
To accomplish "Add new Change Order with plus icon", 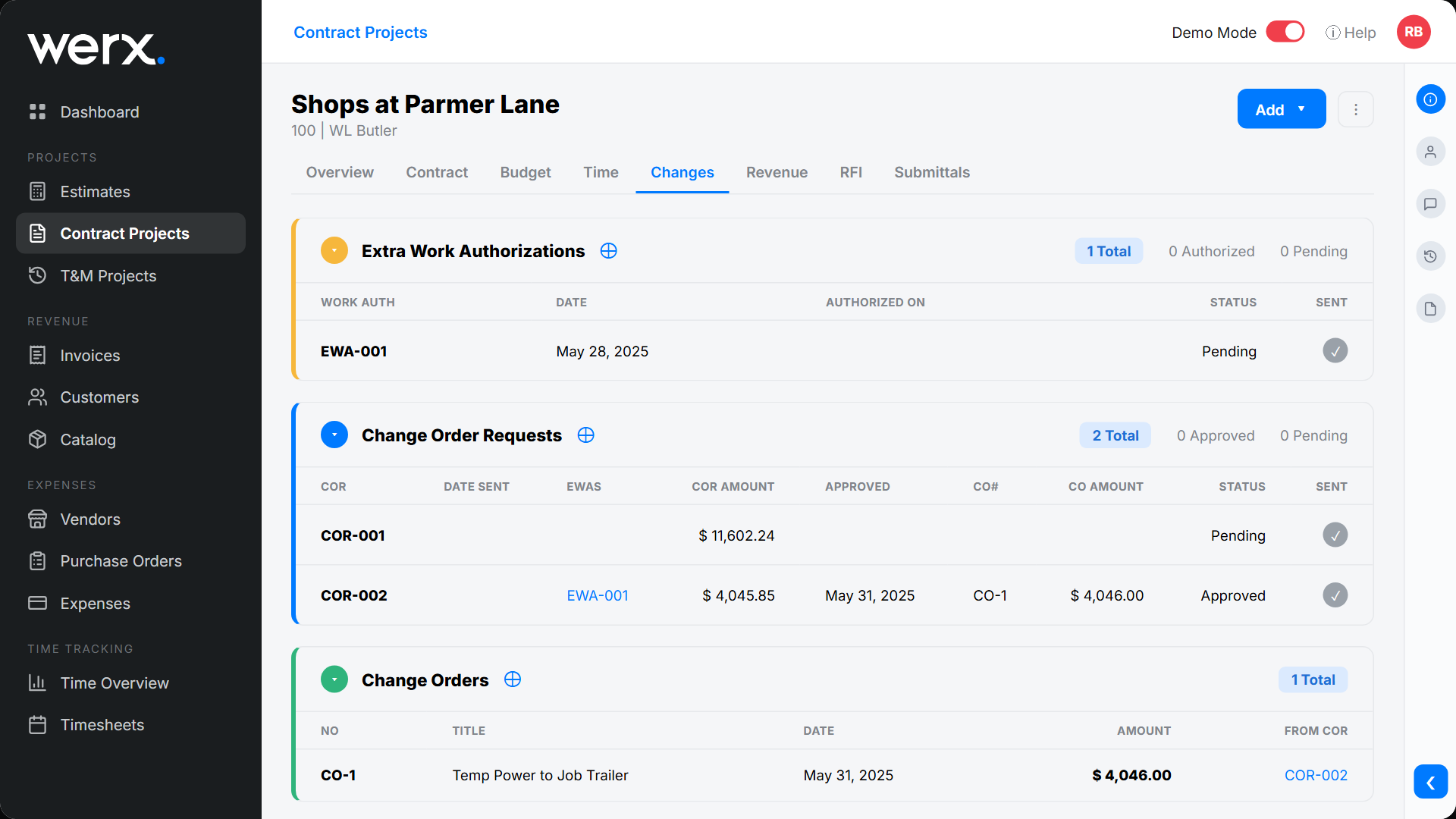I will [x=513, y=679].
